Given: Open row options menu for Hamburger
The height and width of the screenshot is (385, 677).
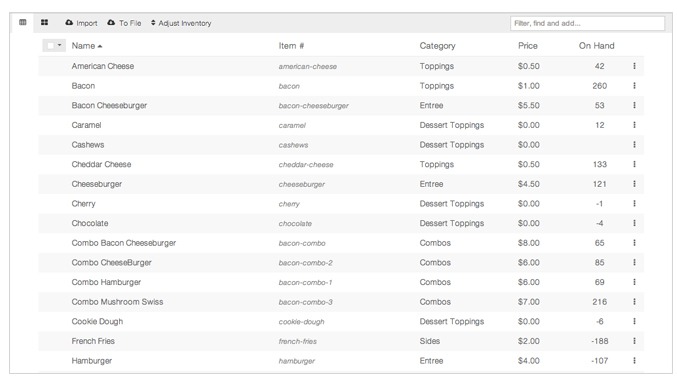Looking at the screenshot, I should [x=634, y=360].
